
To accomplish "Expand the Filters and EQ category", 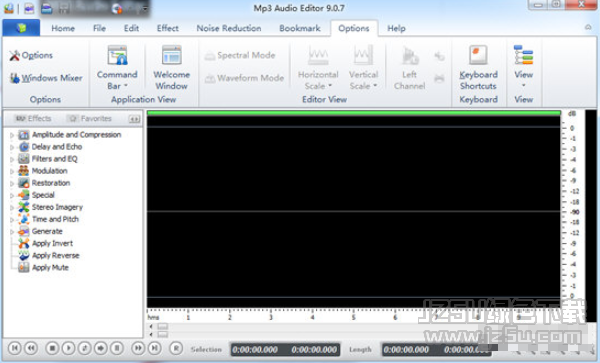I will pyautogui.click(x=11, y=159).
